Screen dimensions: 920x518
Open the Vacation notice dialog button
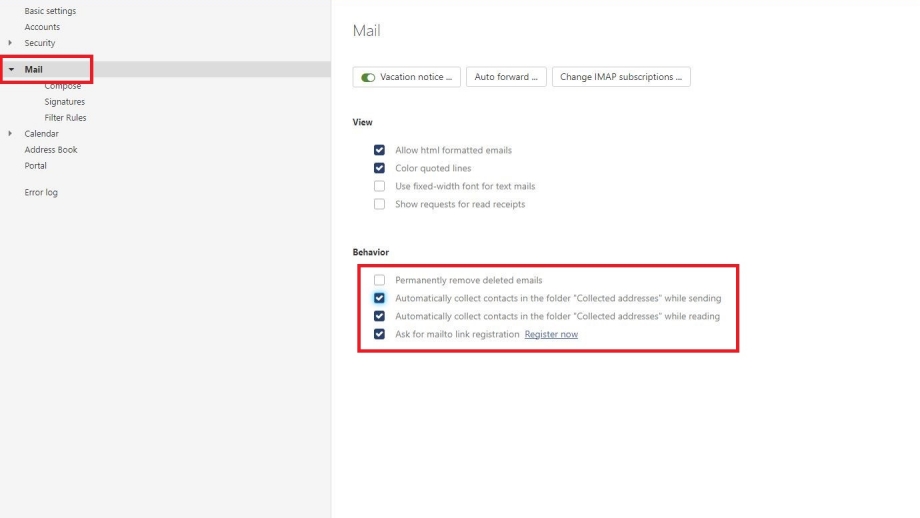[407, 77]
